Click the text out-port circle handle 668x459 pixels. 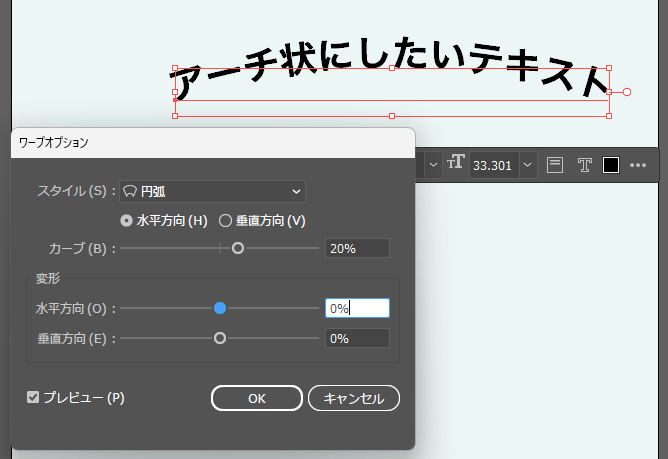pos(627,92)
